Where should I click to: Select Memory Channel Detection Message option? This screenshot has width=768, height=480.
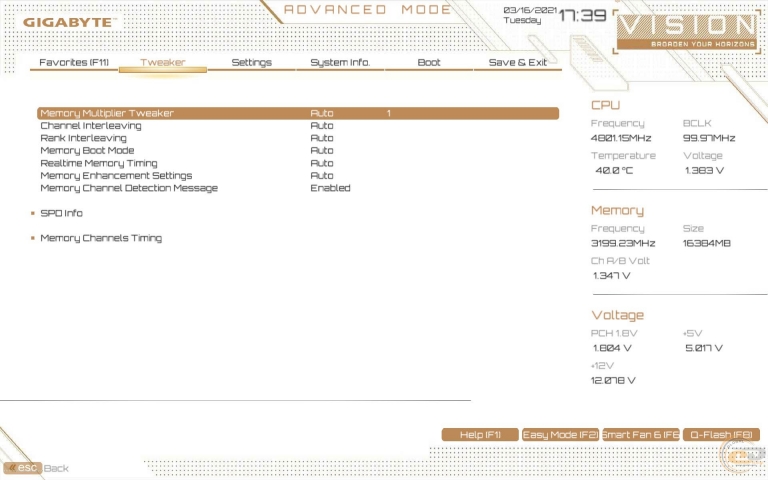click(129, 188)
